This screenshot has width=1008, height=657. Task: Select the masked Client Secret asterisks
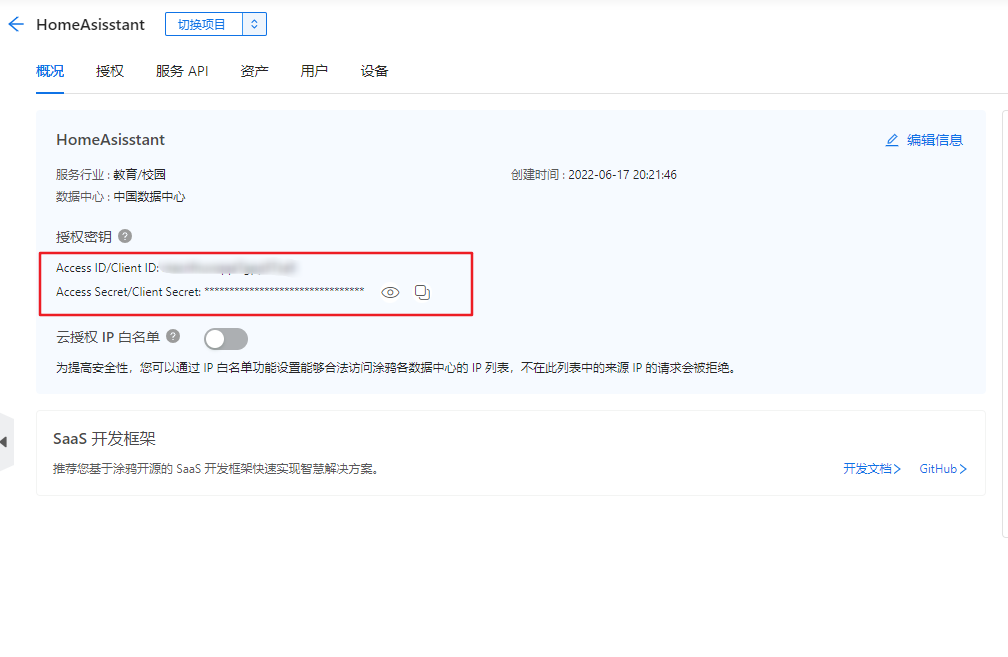point(284,291)
